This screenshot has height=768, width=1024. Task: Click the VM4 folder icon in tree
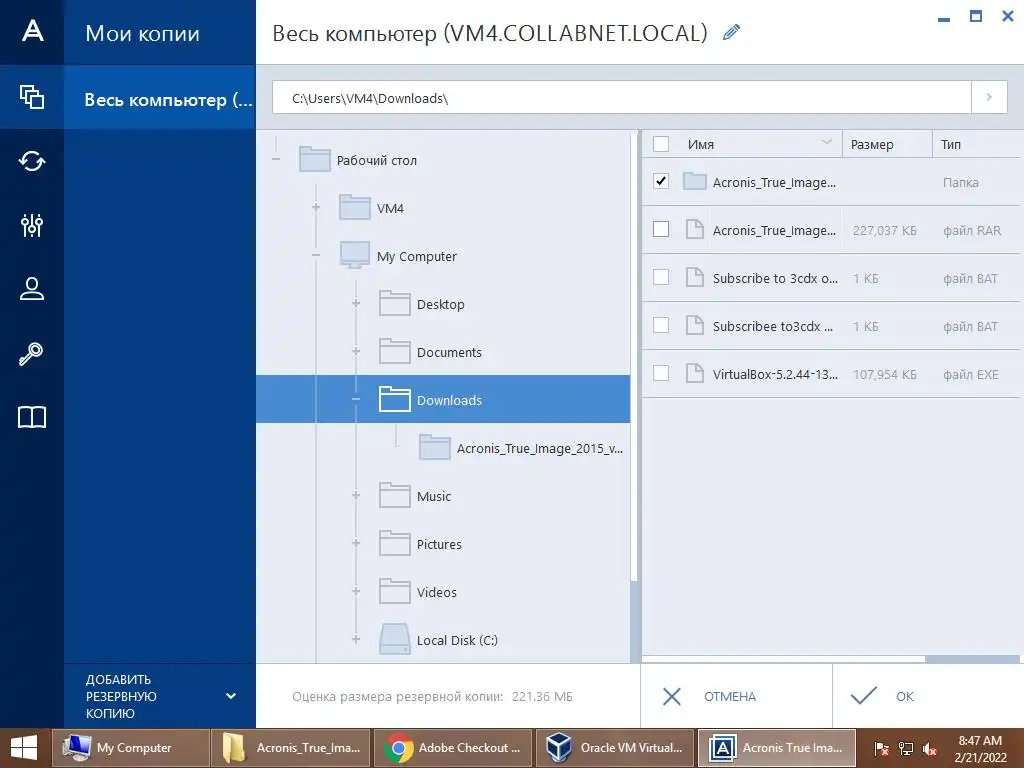tap(355, 208)
